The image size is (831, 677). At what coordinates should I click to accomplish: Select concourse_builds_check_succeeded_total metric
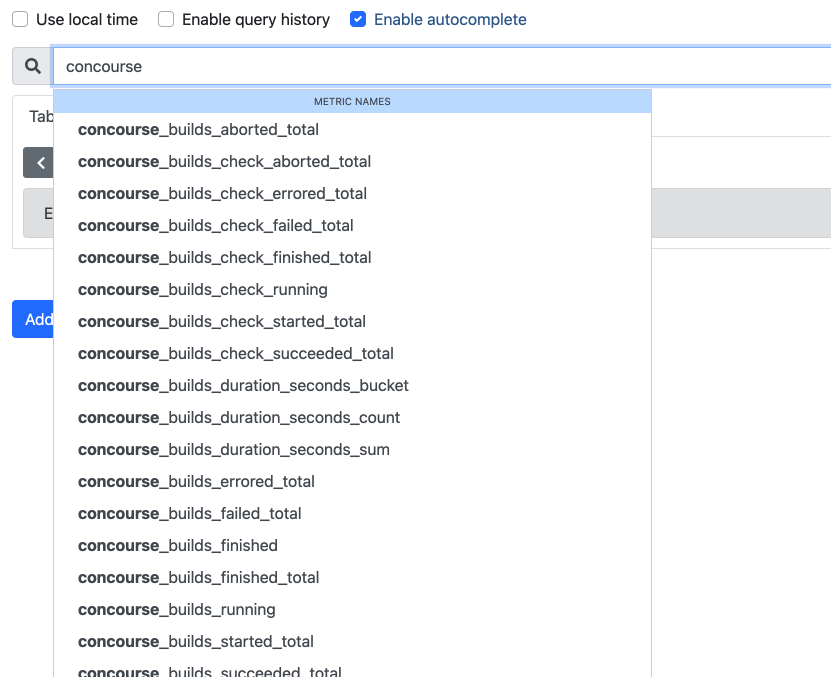[x=236, y=353]
